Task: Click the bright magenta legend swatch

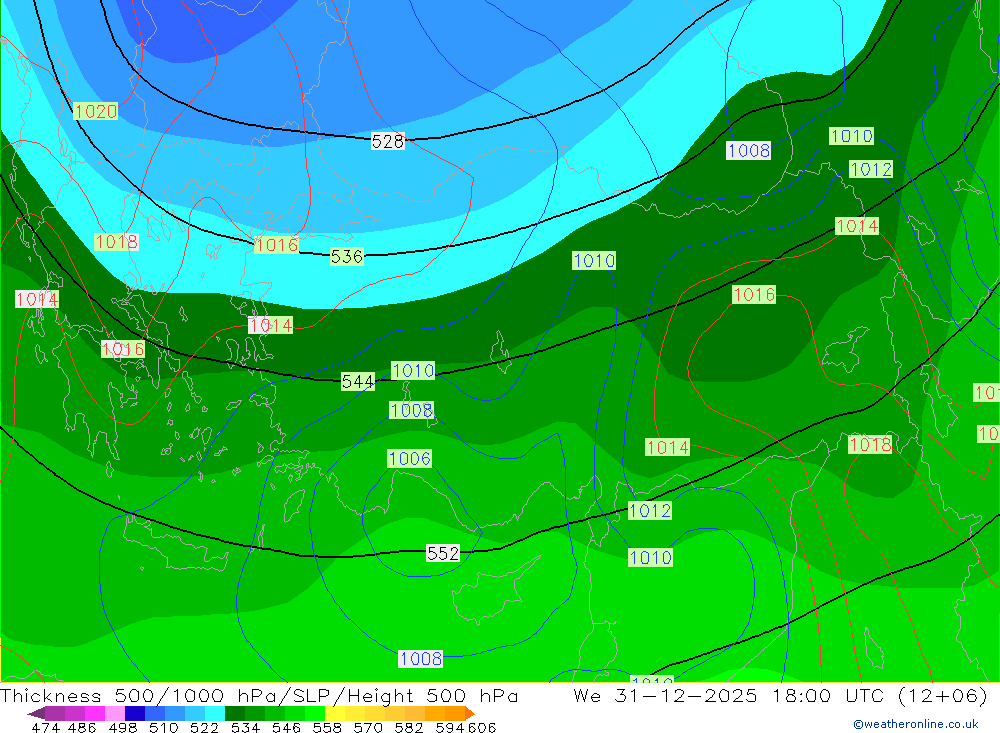Action: point(95,713)
